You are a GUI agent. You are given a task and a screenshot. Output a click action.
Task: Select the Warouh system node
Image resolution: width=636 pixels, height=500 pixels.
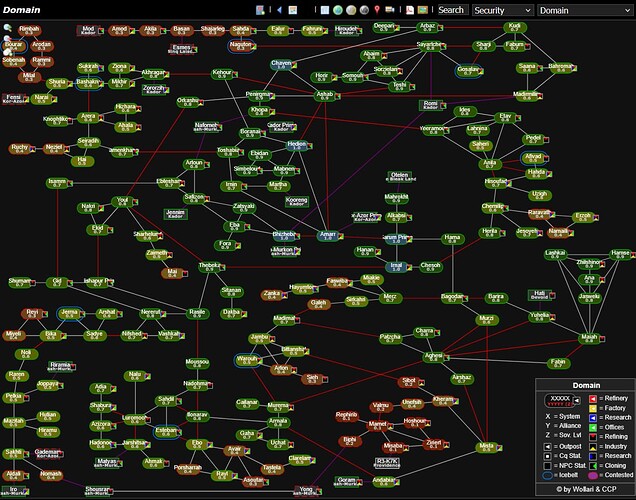pyautogui.click(x=247, y=360)
